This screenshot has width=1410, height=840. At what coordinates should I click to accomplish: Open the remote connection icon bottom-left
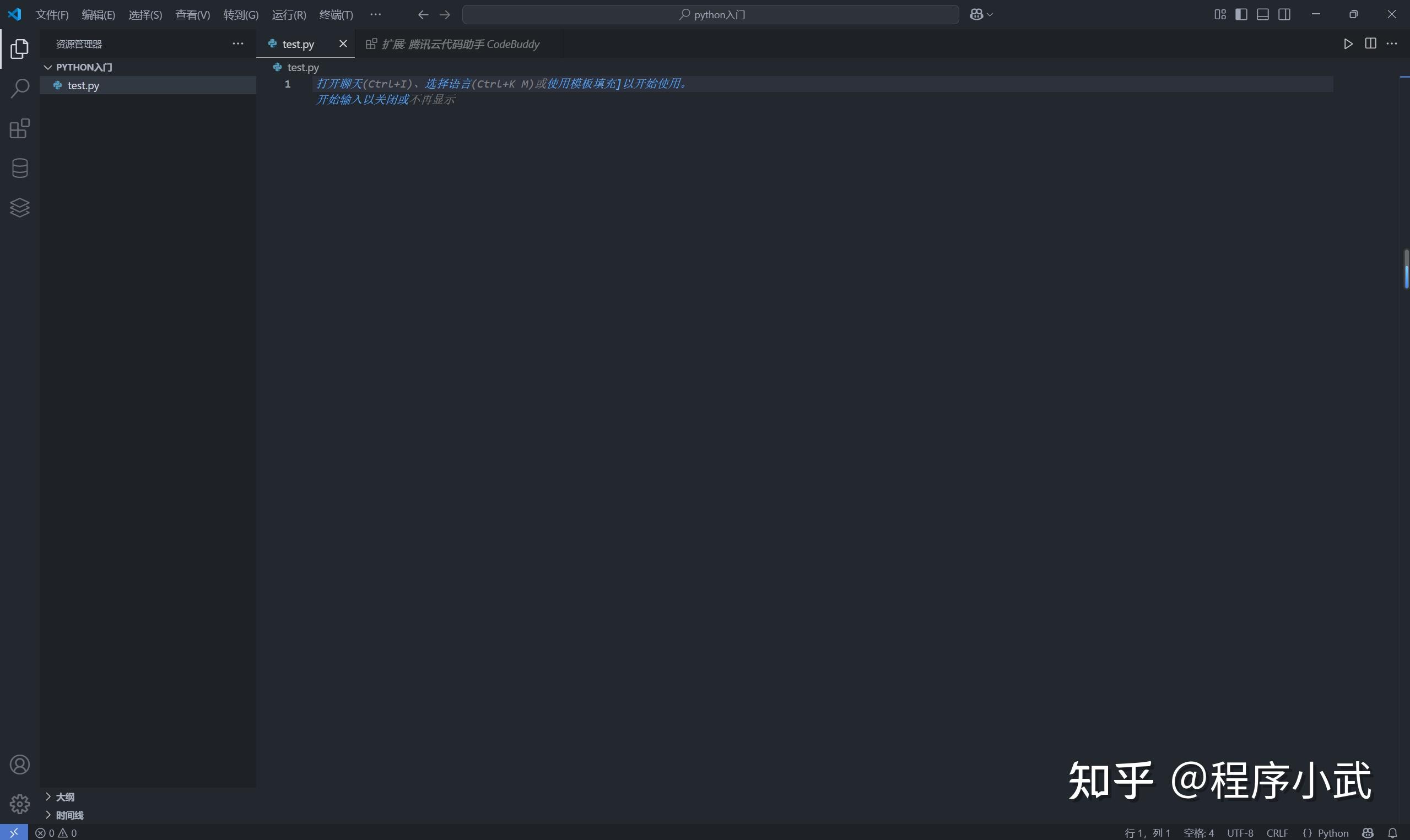click(x=14, y=833)
